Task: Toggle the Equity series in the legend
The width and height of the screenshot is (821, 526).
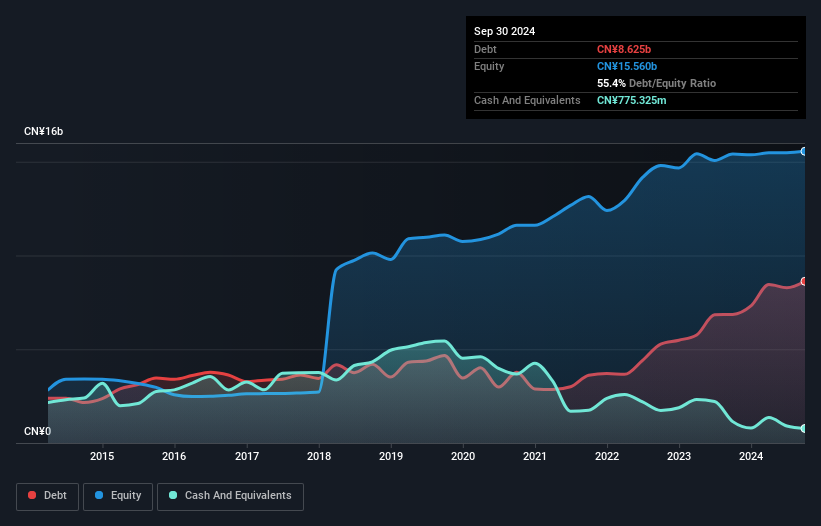Action: coord(118,496)
